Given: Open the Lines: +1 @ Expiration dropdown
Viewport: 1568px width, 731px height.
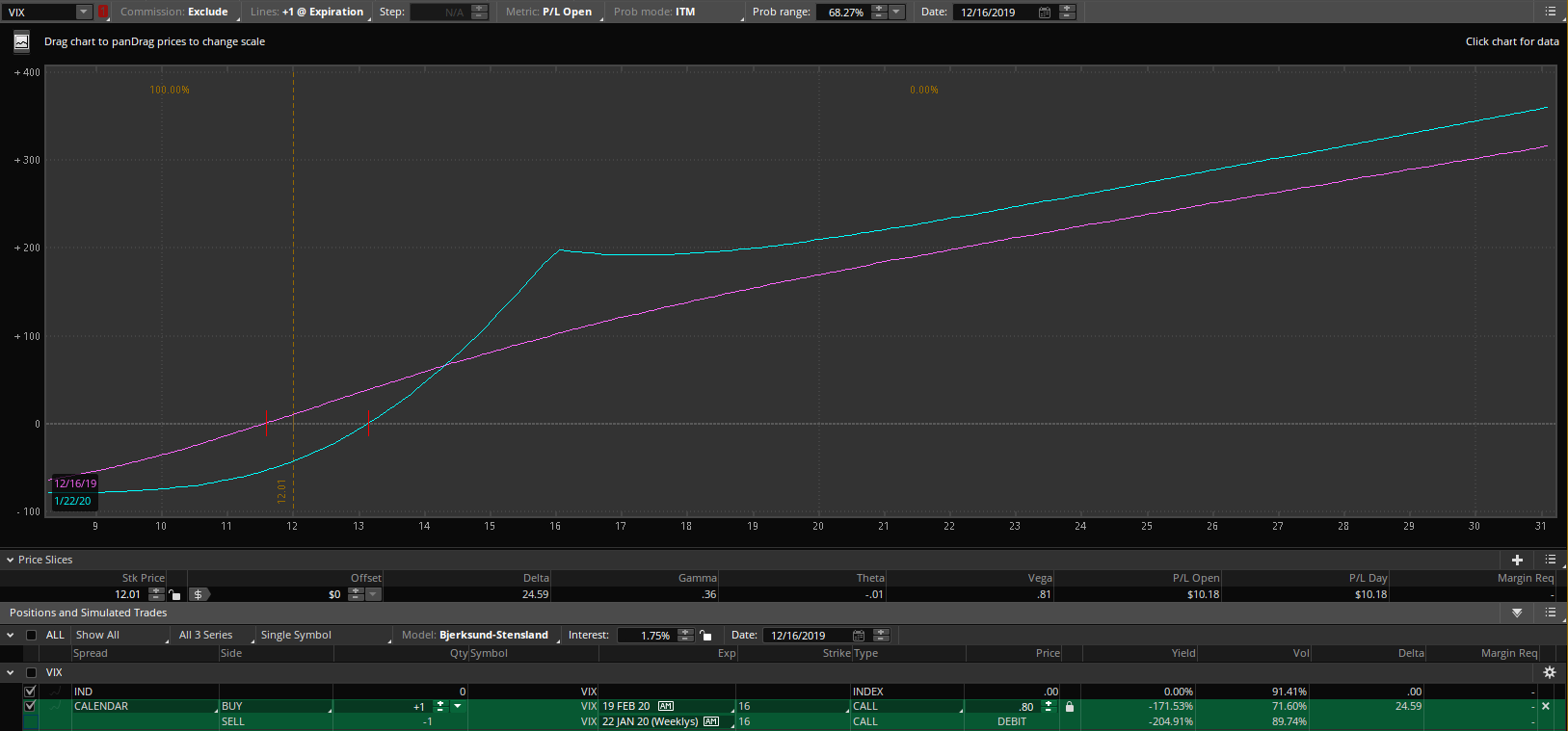Looking at the screenshot, I should pyautogui.click(x=307, y=13).
